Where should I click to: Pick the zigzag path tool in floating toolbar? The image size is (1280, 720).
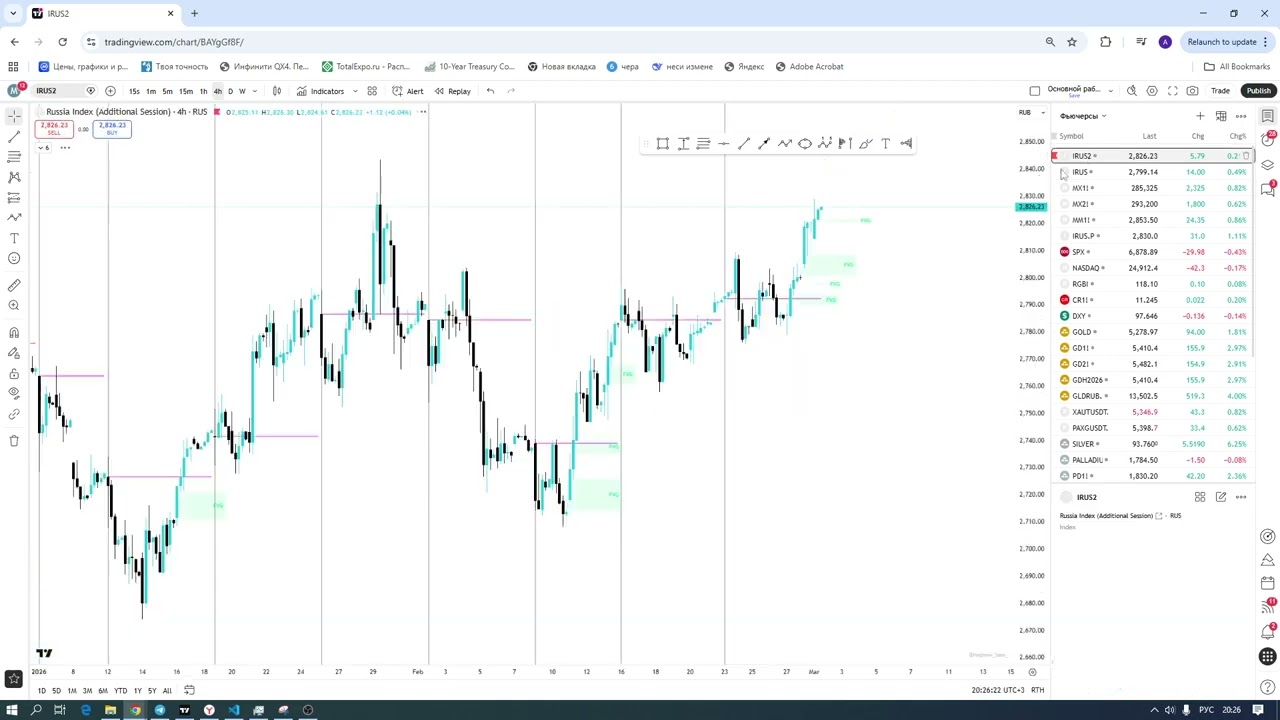click(785, 144)
